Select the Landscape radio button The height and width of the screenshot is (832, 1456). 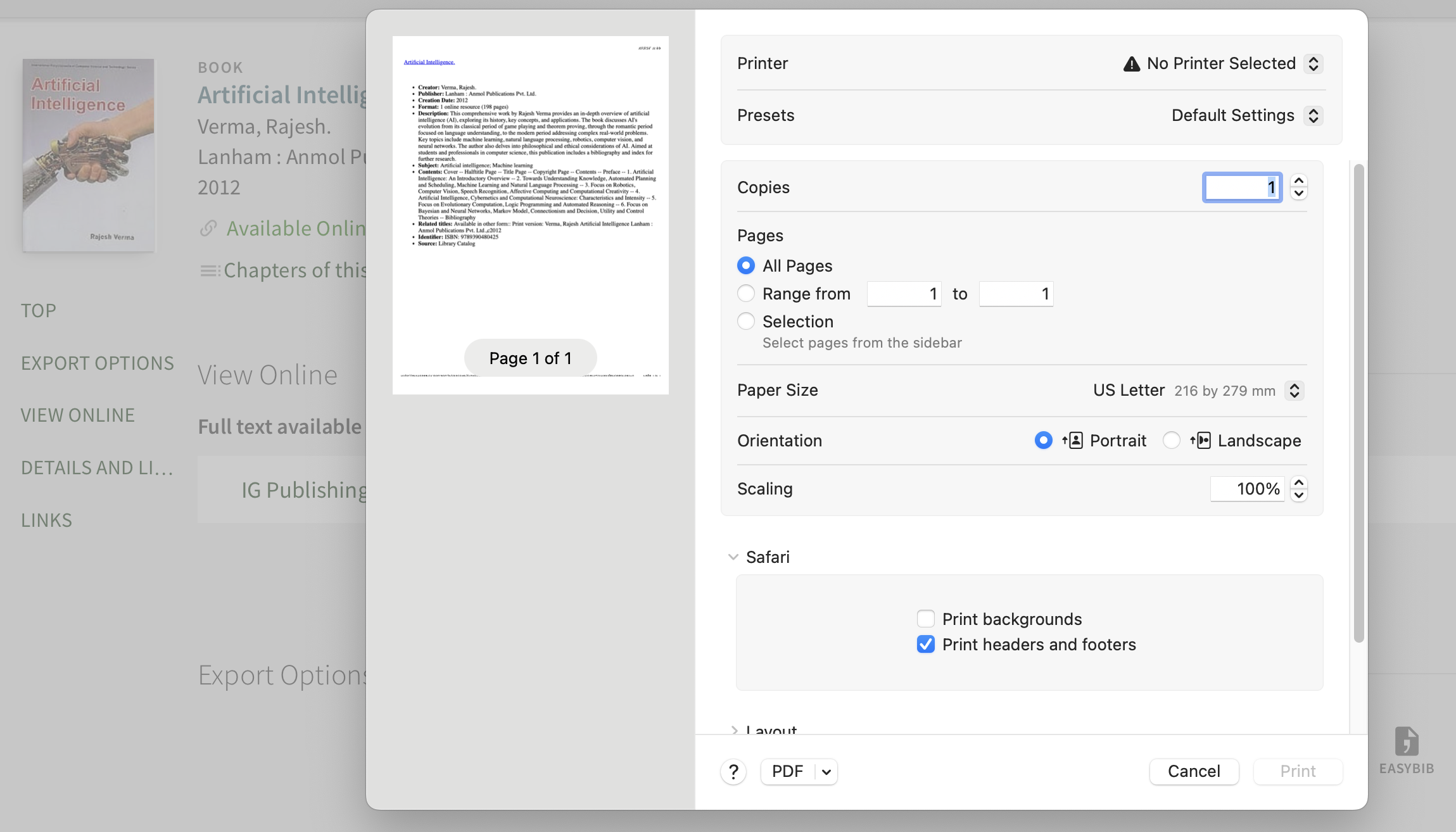[x=1172, y=440]
